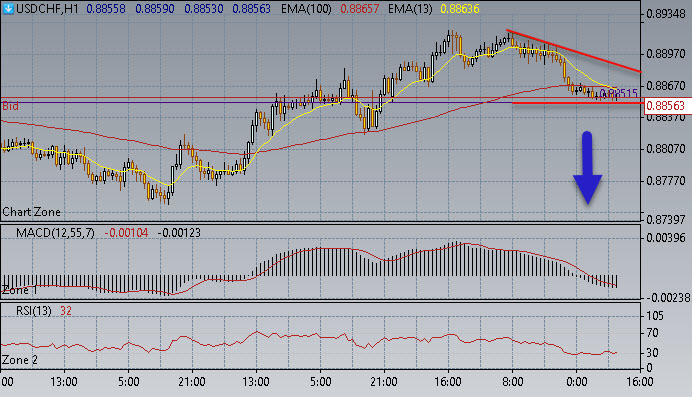692x397 pixels.
Task: Click the RSI(13) indicator label
Action: click(x=34, y=311)
